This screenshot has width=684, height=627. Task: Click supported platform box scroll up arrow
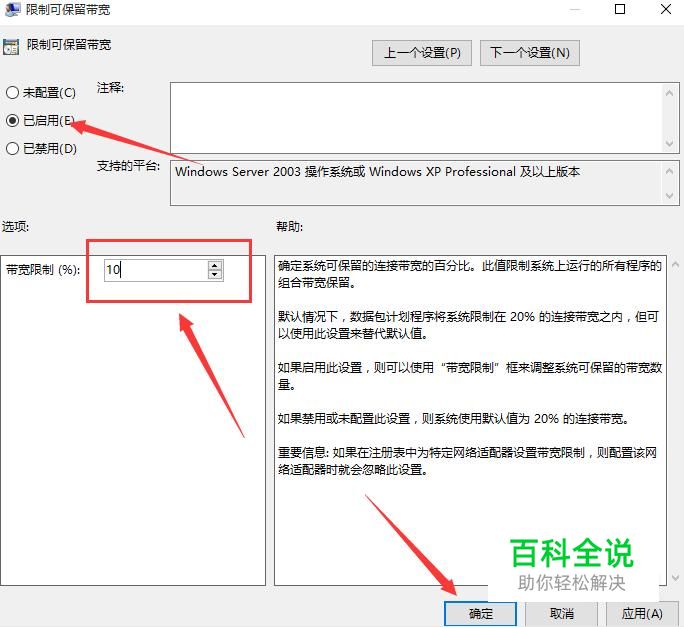[x=670, y=171]
